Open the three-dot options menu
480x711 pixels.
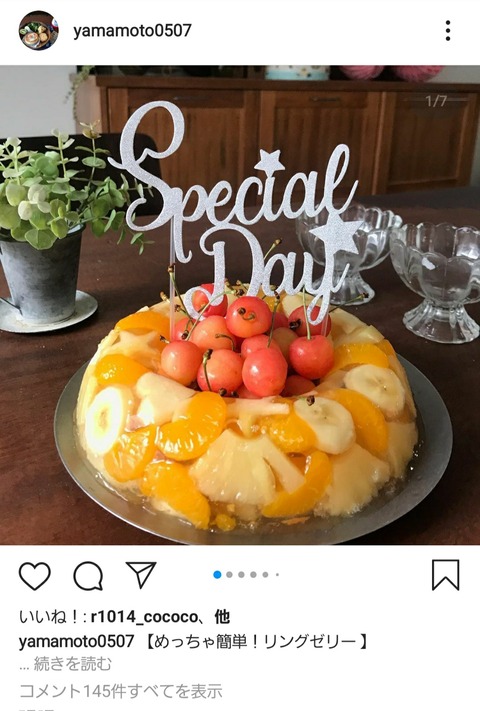pyautogui.click(x=448, y=30)
